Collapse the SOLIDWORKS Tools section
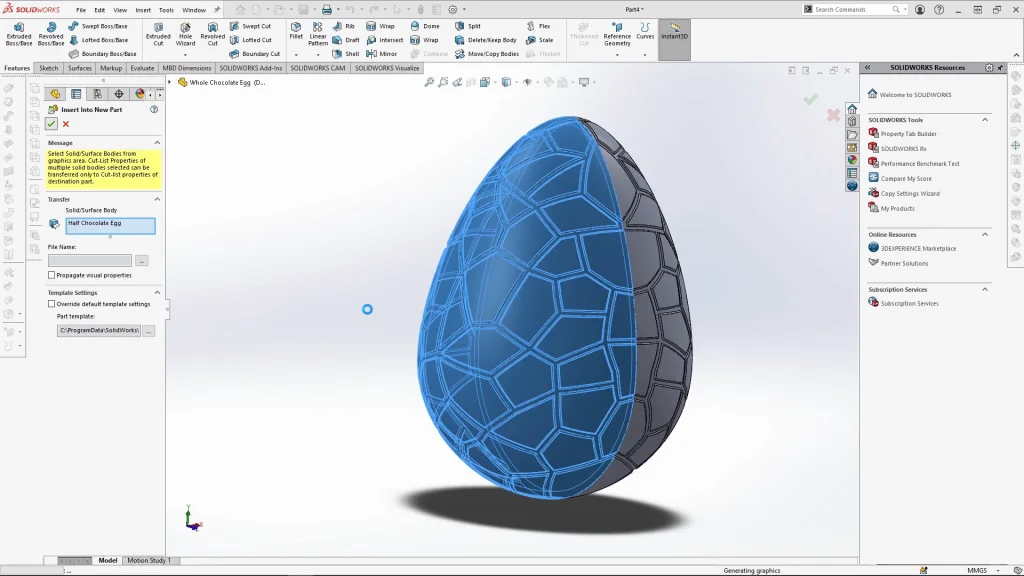 tap(984, 120)
